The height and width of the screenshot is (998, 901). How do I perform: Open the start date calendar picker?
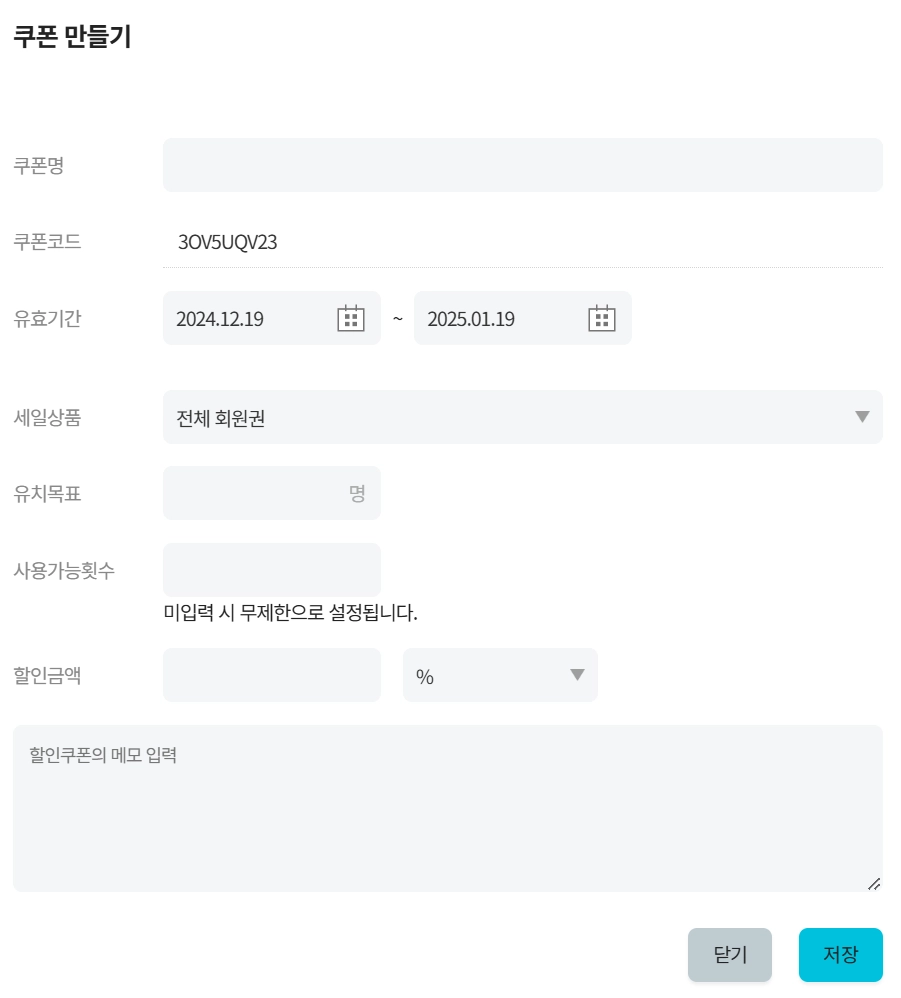350,318
